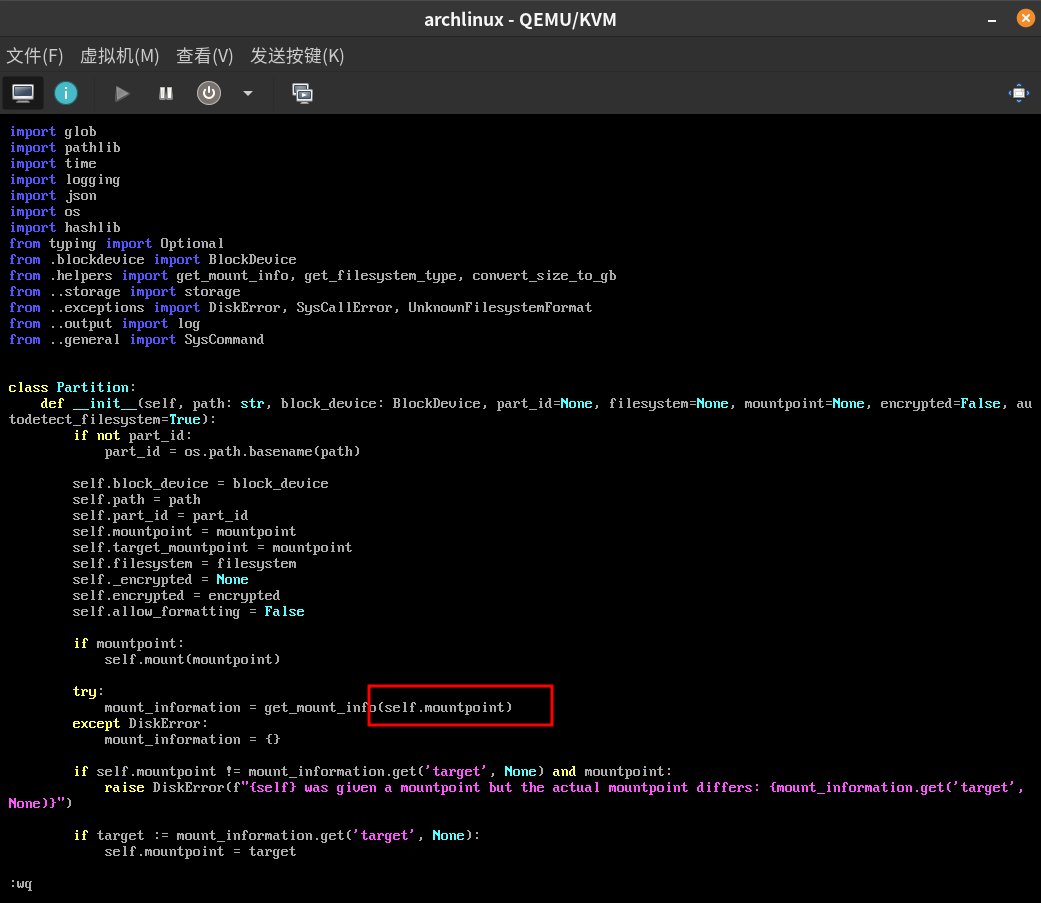Click 'BlockDevice' in the .blockdevice import
This screenshot has width=1041, height=903.
(252, 260)
